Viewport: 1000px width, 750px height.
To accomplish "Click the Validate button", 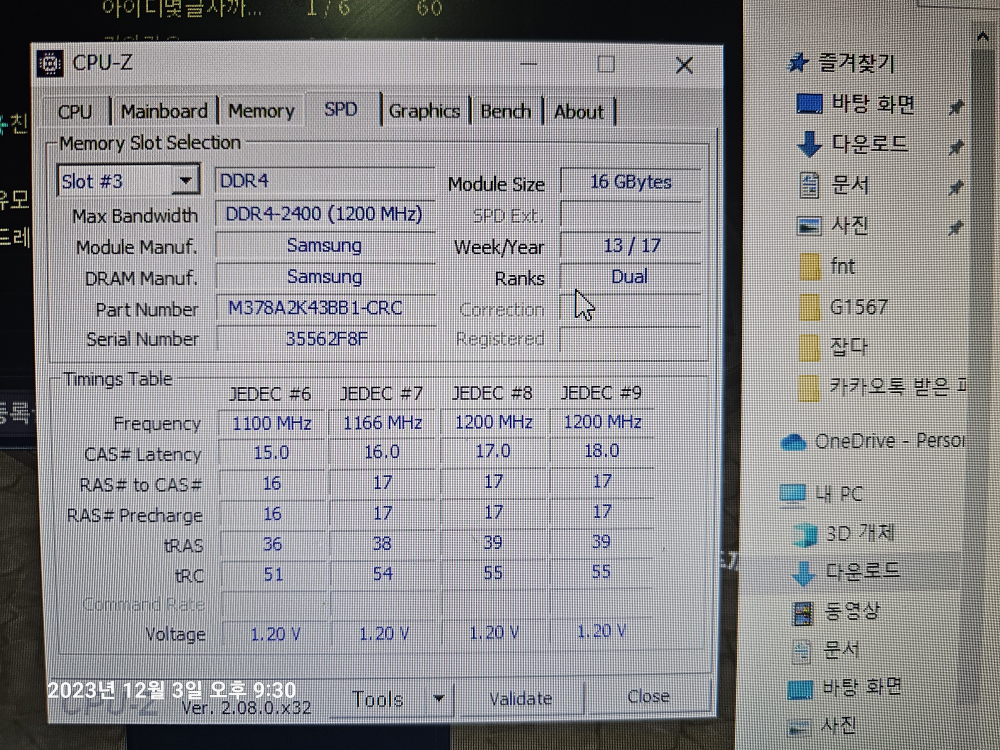I will point(520,699).
